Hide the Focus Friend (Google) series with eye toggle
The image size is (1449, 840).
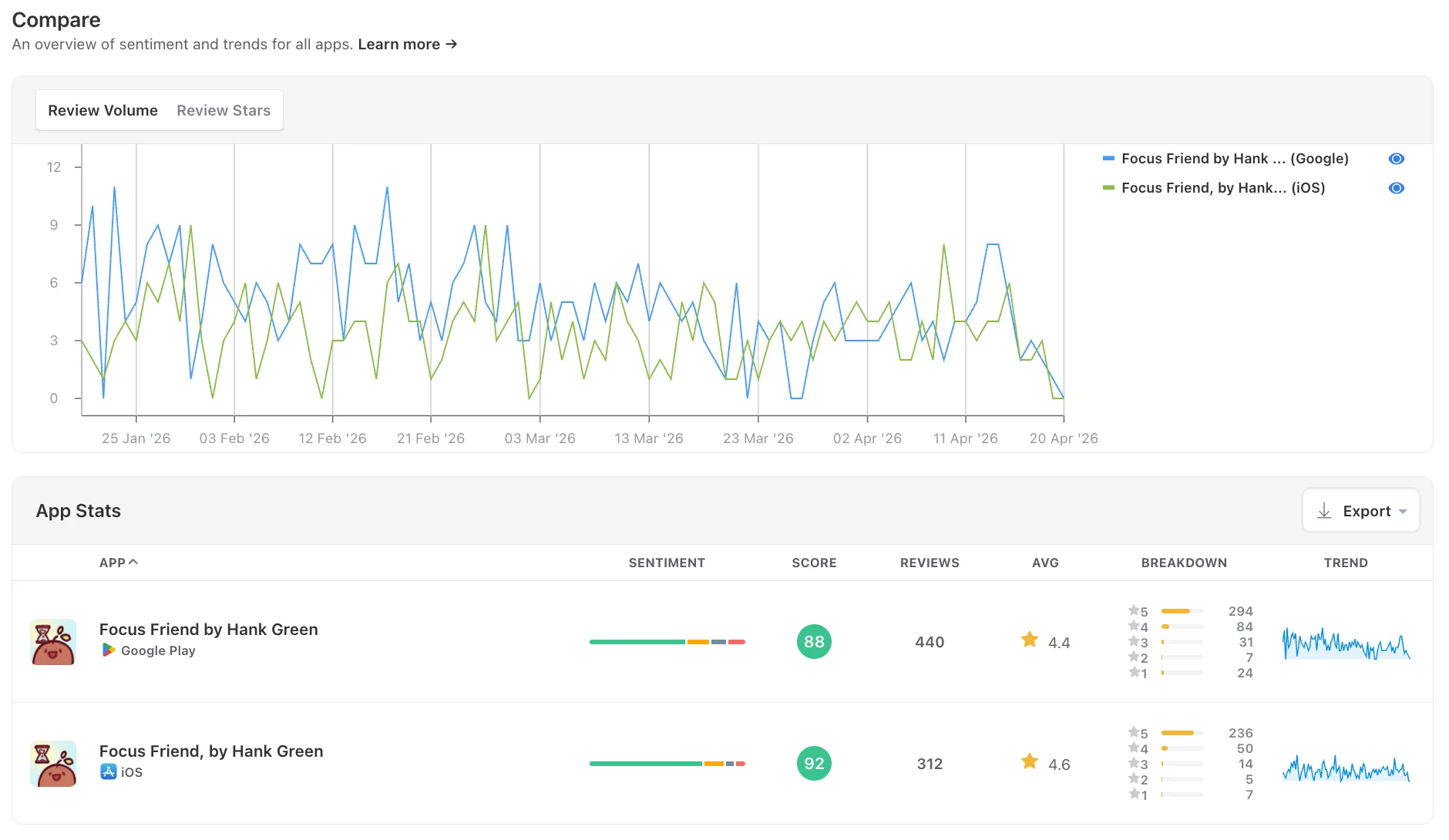1396,159
